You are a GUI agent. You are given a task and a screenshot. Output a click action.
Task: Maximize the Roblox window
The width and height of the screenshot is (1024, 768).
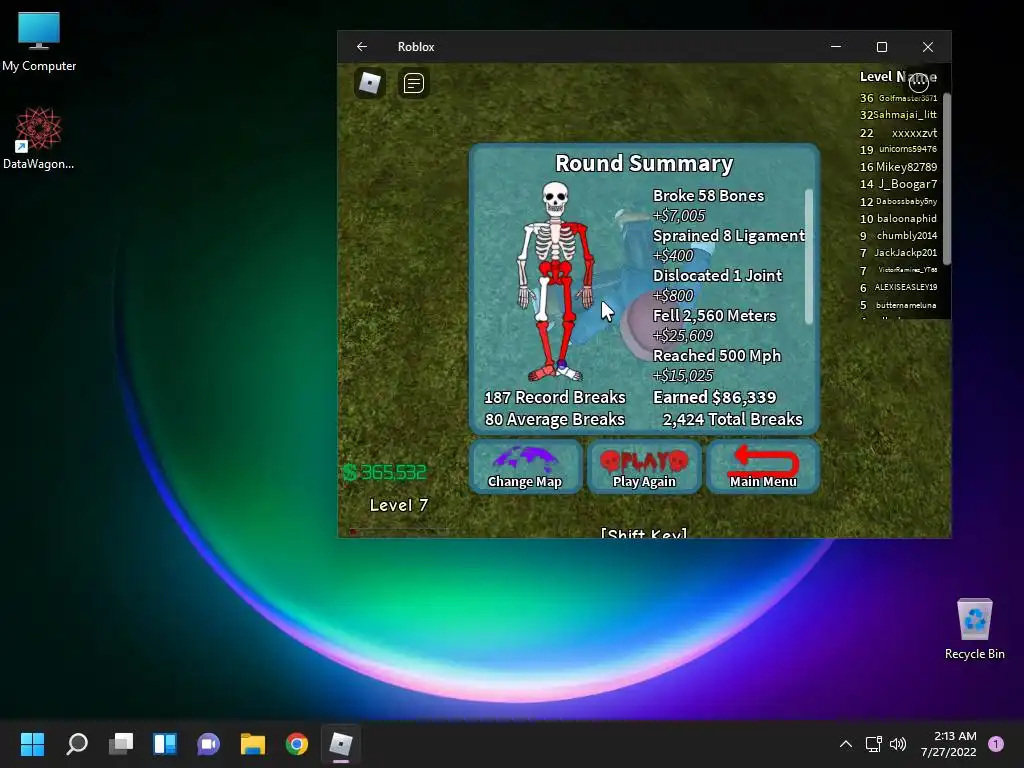click(x=882, y=47)
